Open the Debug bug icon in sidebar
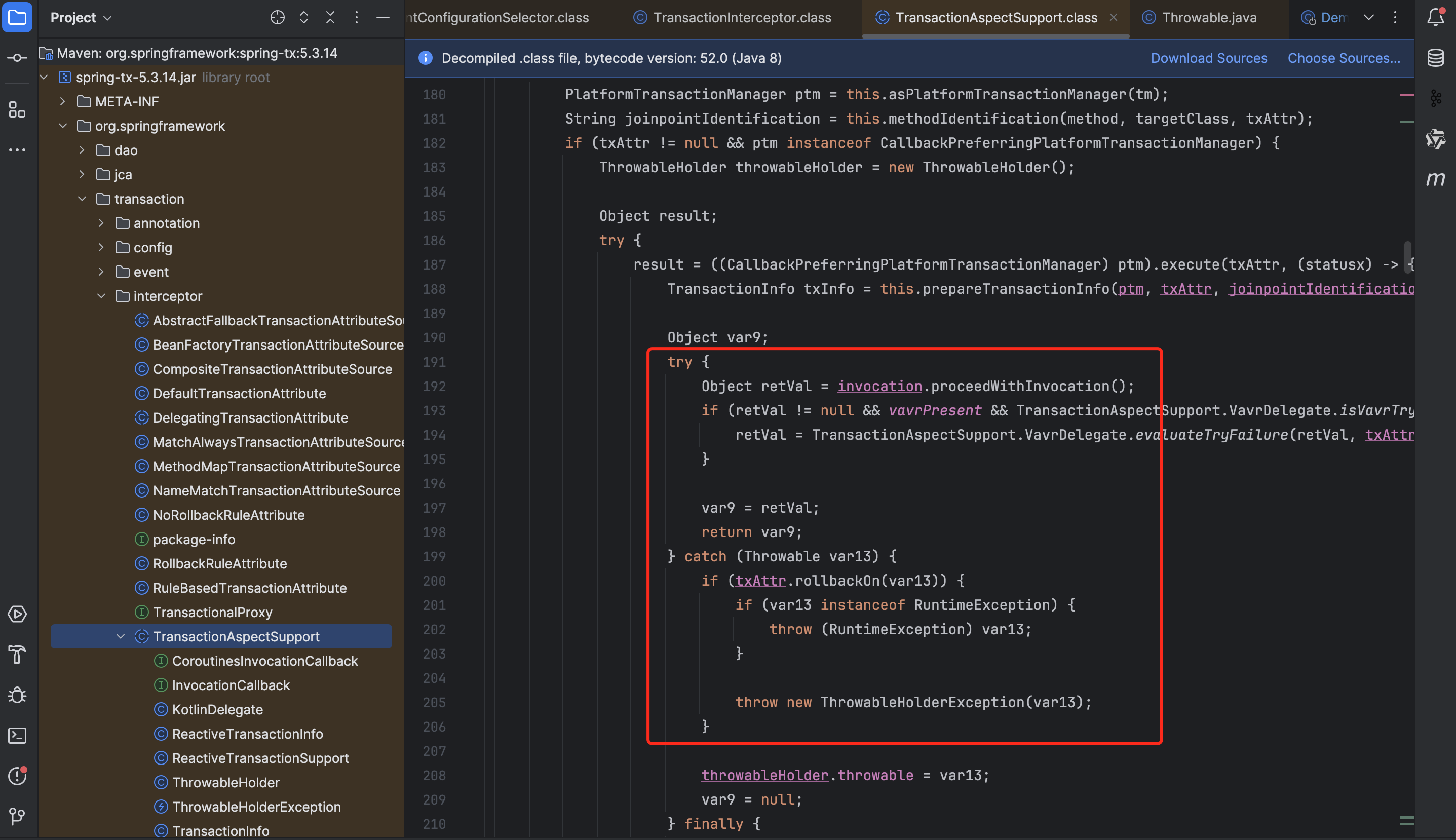Screen dimensions: 1456x840 [17, 695]
